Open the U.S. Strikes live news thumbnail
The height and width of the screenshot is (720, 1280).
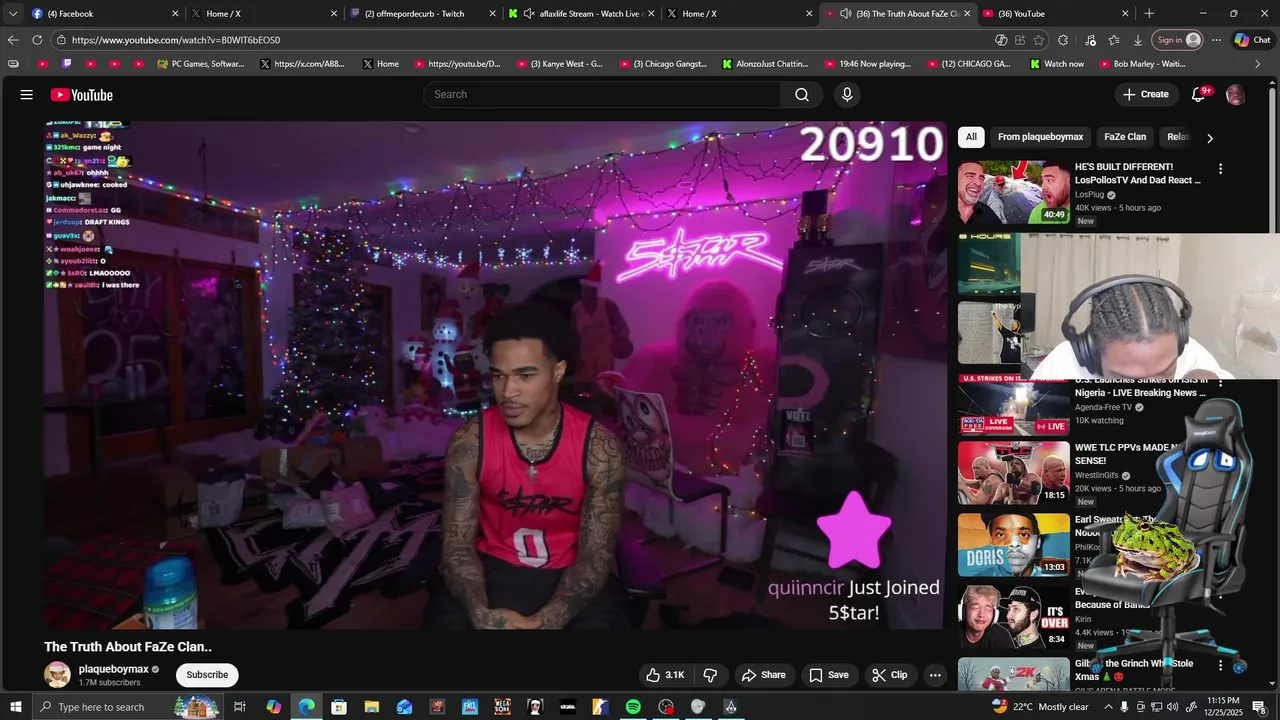click(1013, 404)
